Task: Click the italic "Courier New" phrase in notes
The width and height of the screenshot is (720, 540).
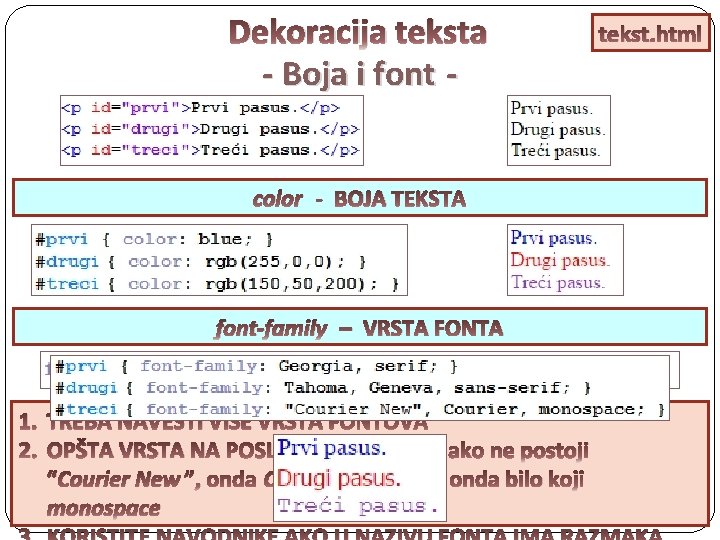Action: pyautogui.click(x=119, y=480)
